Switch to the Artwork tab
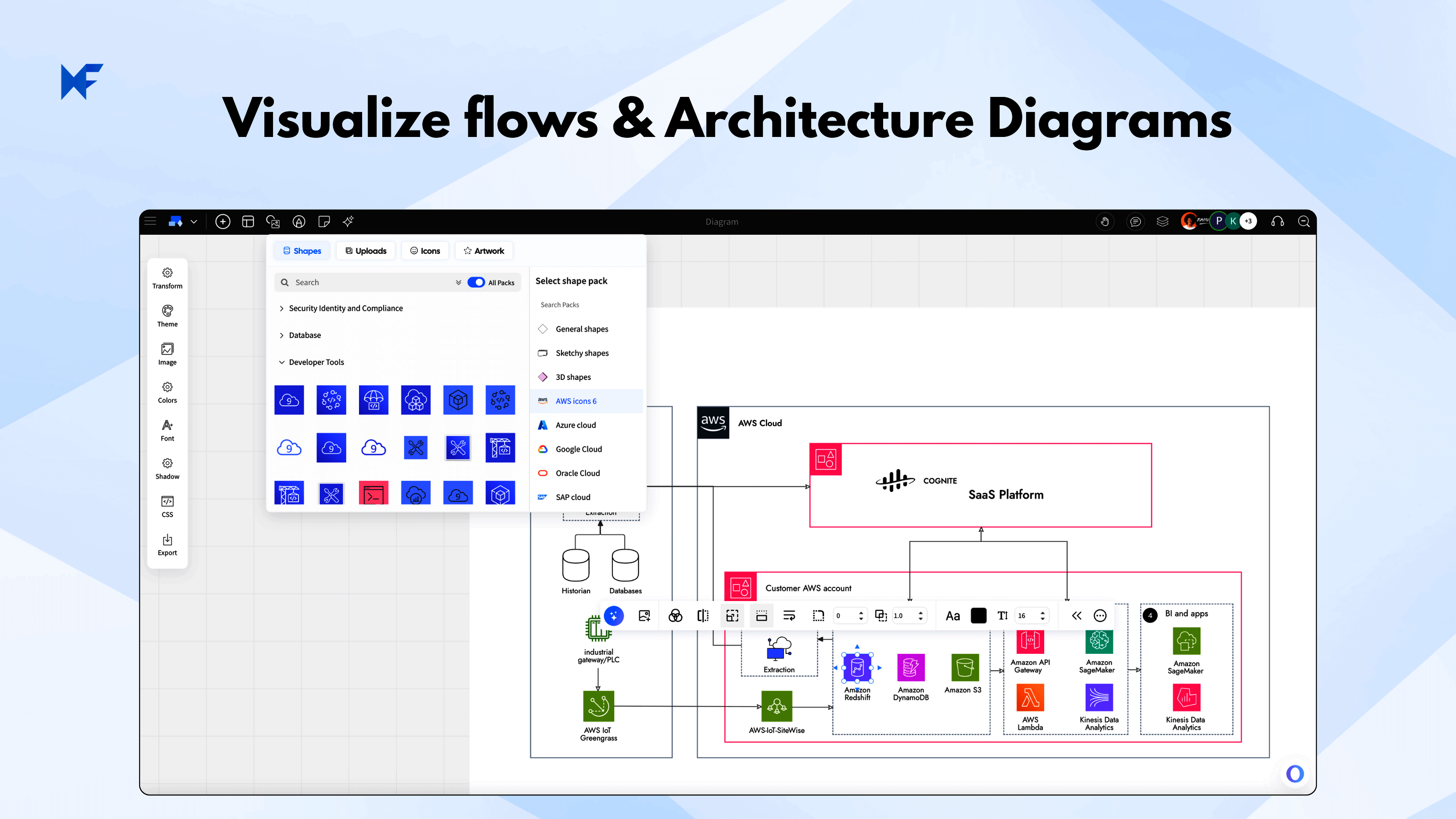The height and width of the screenshot is (819, 1456). [484, 251]
